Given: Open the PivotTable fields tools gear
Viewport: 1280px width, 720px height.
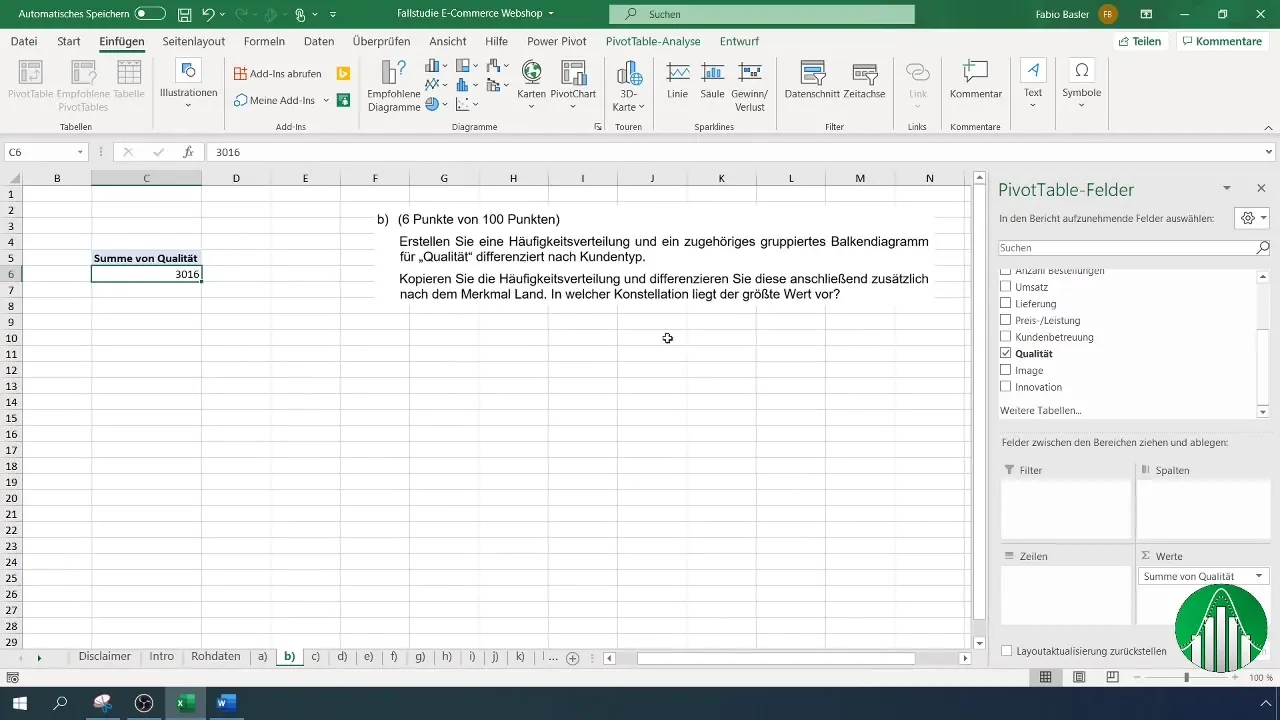Looking at the screenshot, I should pyautogui.click(x=1252, y=218).
